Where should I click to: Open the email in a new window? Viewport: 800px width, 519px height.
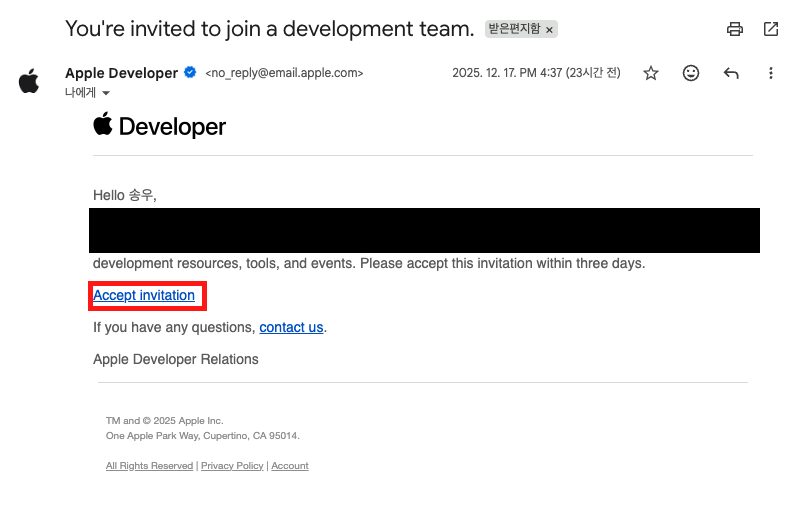tap(771, 29)
